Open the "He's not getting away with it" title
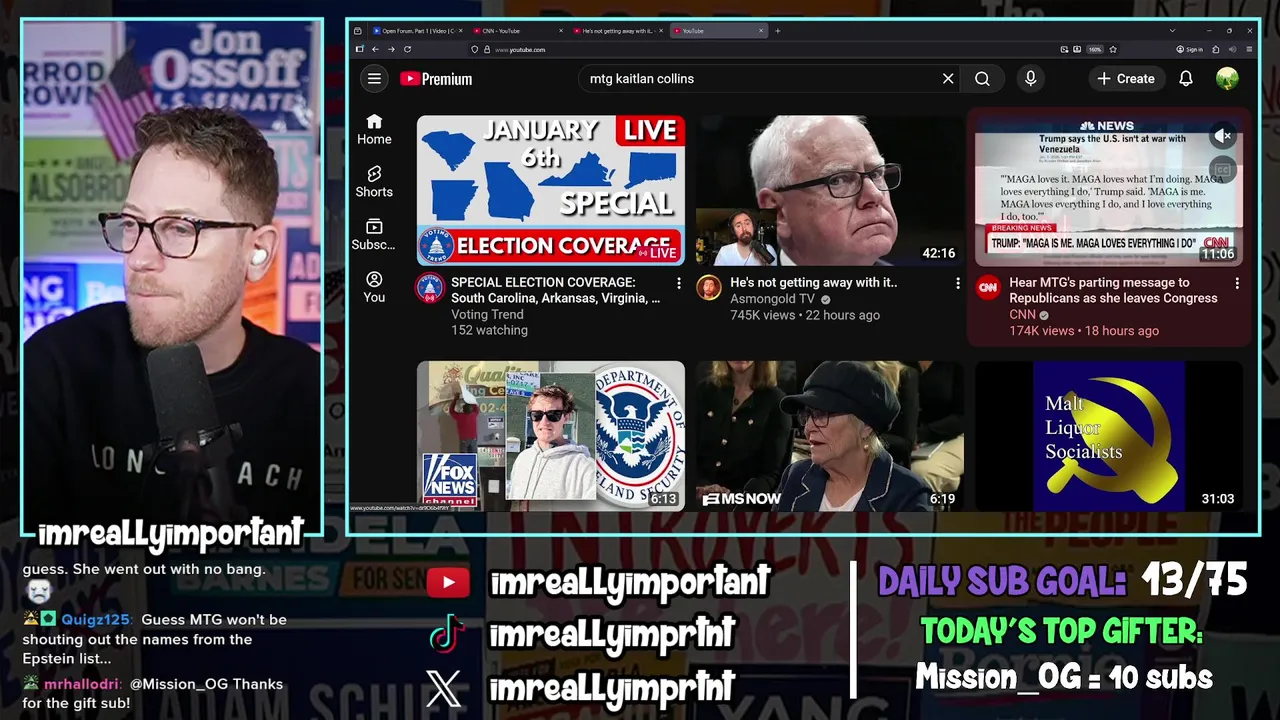This screenshot has width=1280, height=720. (814, 283)
